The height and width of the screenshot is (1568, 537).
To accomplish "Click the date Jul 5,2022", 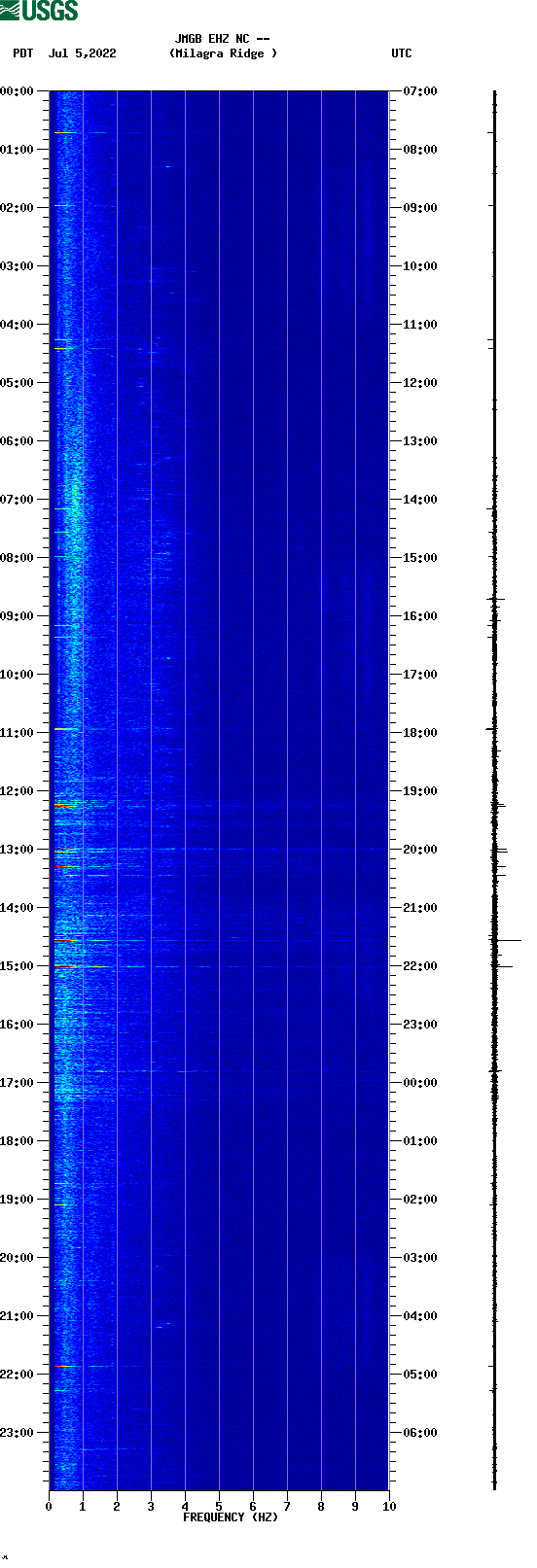I will click(83, 53).
